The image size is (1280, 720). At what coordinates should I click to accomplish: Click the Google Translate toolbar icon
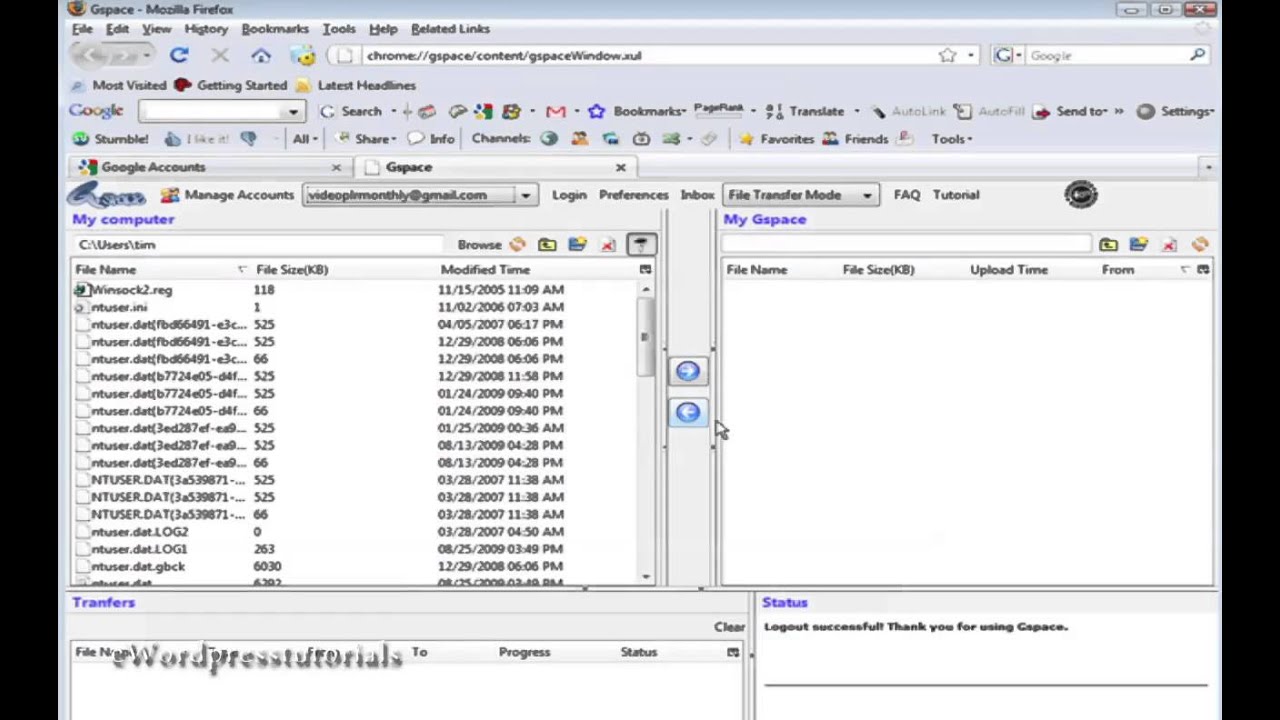774,111
